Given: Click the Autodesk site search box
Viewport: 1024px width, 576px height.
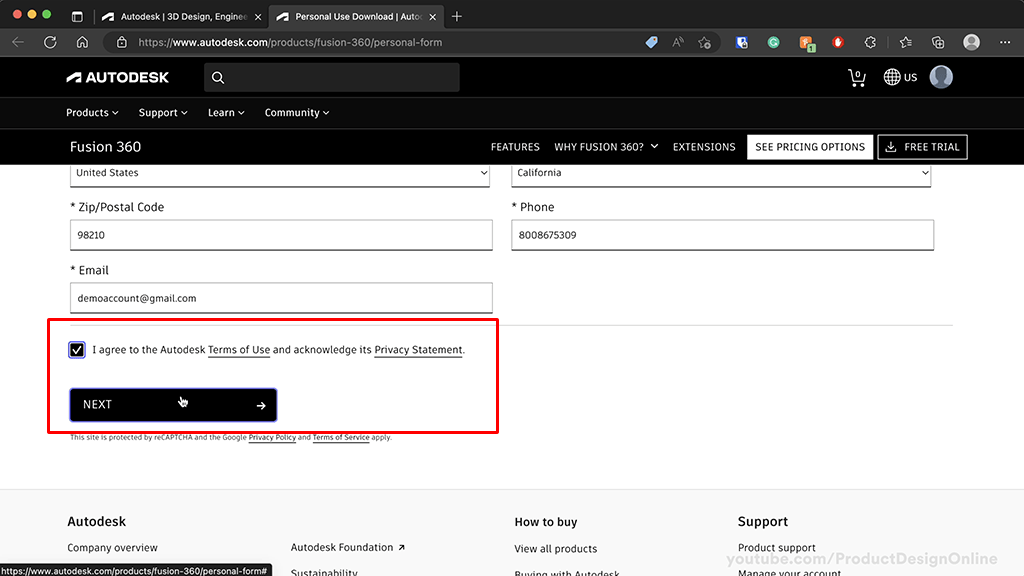Looking at the screenshot, I should [x=332, y=78].
